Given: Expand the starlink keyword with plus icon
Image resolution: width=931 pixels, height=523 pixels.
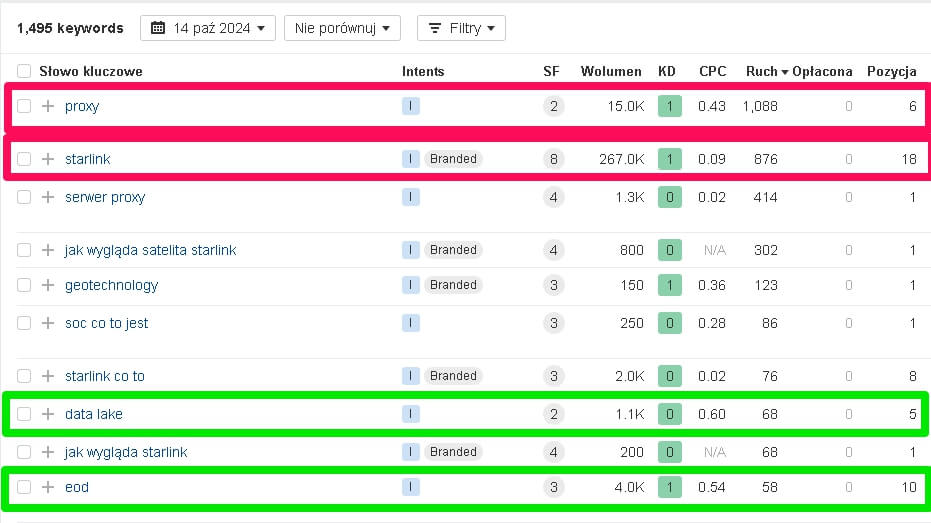Looking at the screenshot, I should 48,159.
